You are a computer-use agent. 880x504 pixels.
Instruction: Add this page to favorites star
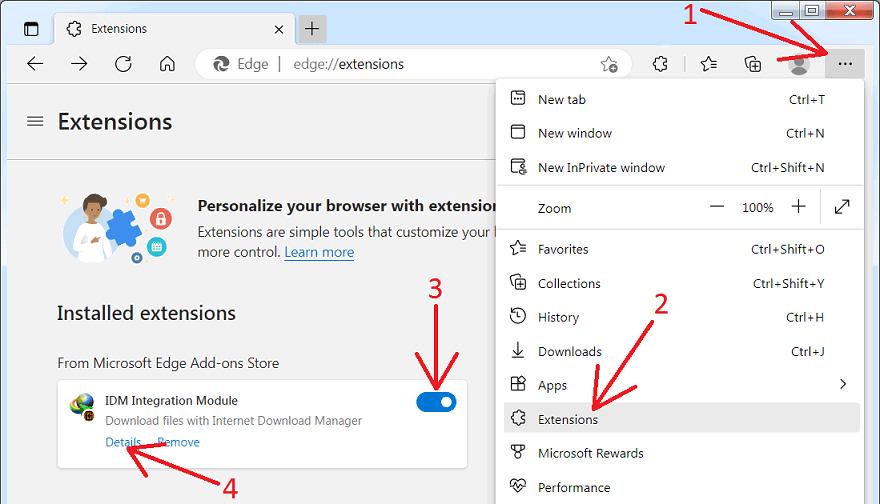point(609,65)
